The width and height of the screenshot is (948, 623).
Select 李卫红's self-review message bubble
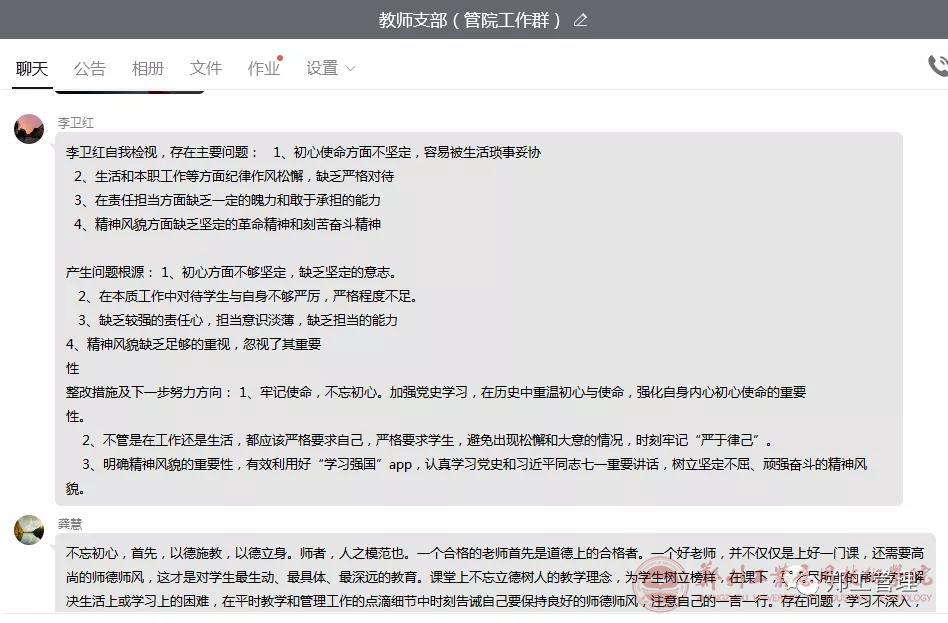point(478,318)
